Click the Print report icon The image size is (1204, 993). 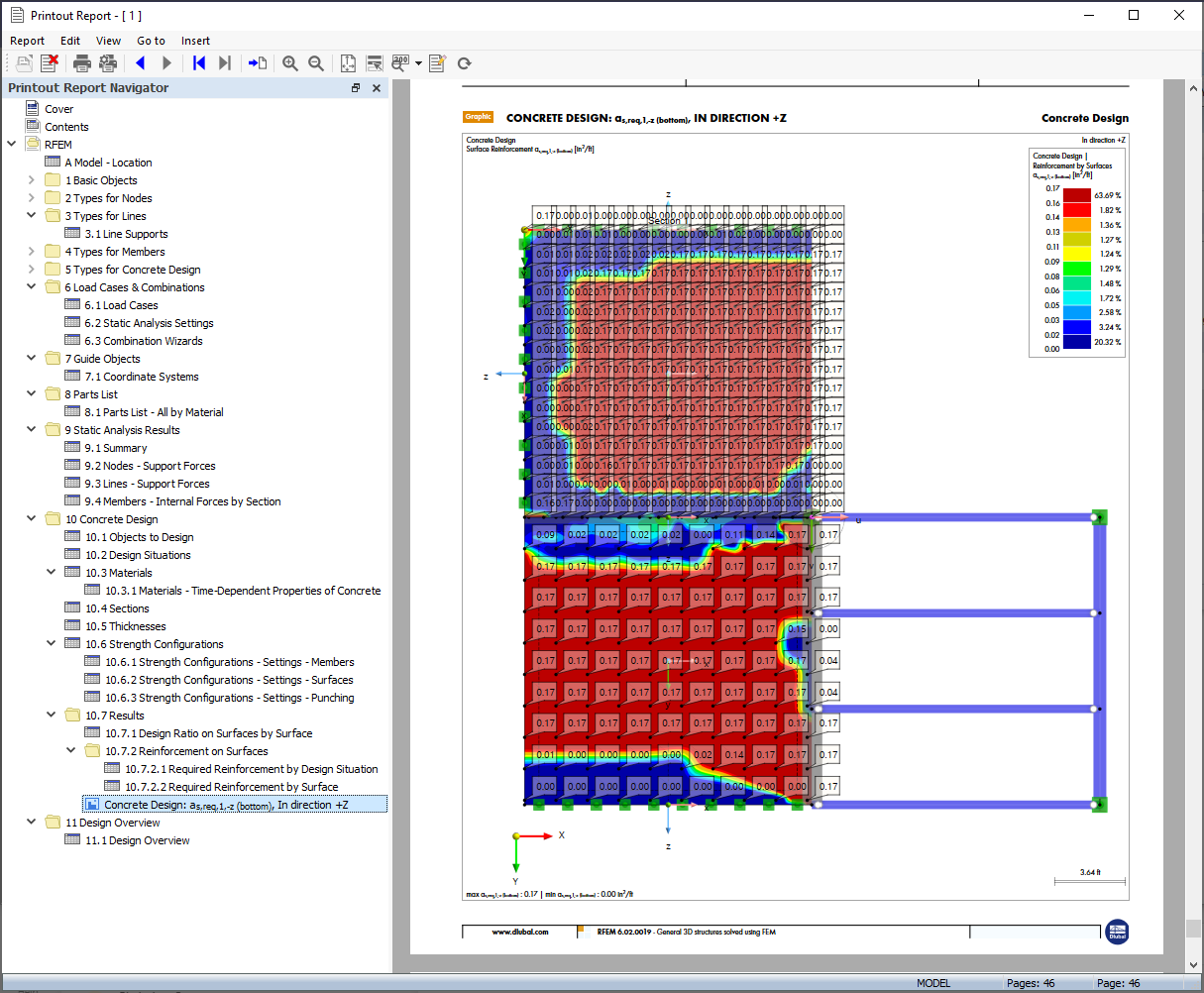(x=82, y=63)
